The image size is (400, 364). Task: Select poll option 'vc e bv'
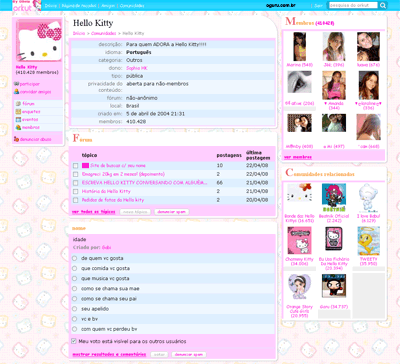point(75,319)
